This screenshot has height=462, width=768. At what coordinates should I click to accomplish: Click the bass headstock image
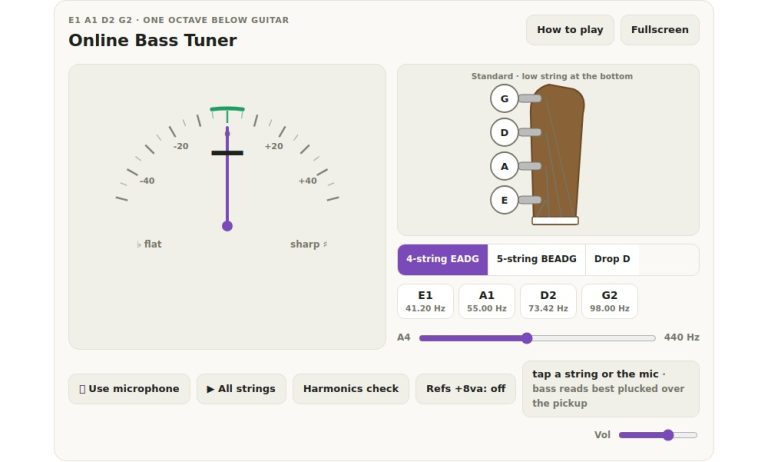(557, 154)
